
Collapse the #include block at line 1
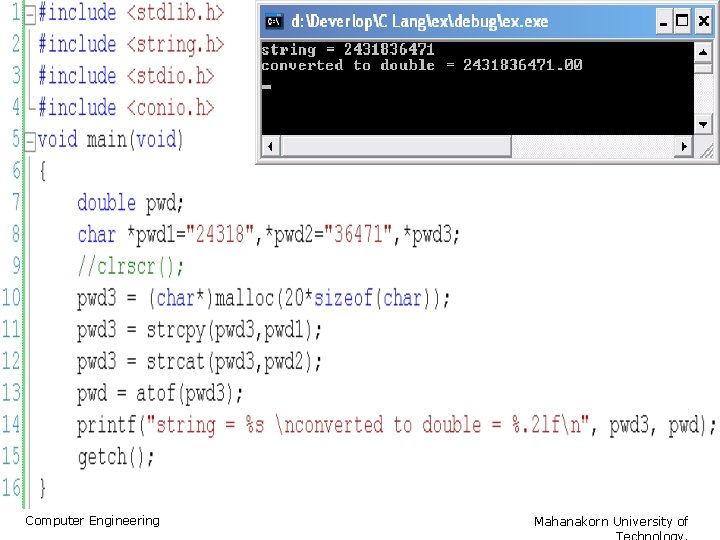(x=29, y=15)
